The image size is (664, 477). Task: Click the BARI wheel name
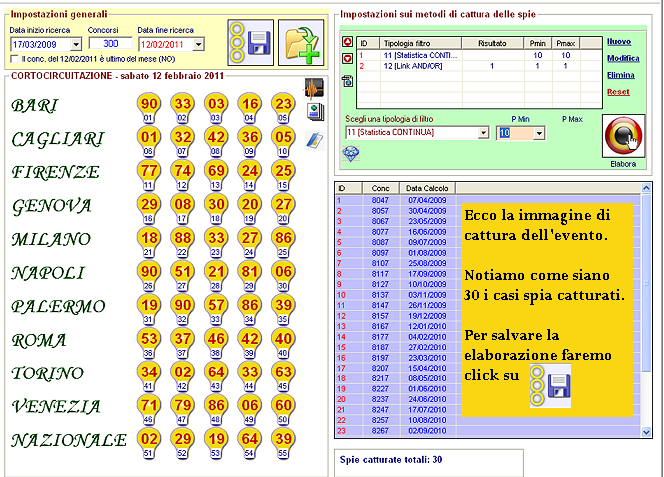pos(34,105)
